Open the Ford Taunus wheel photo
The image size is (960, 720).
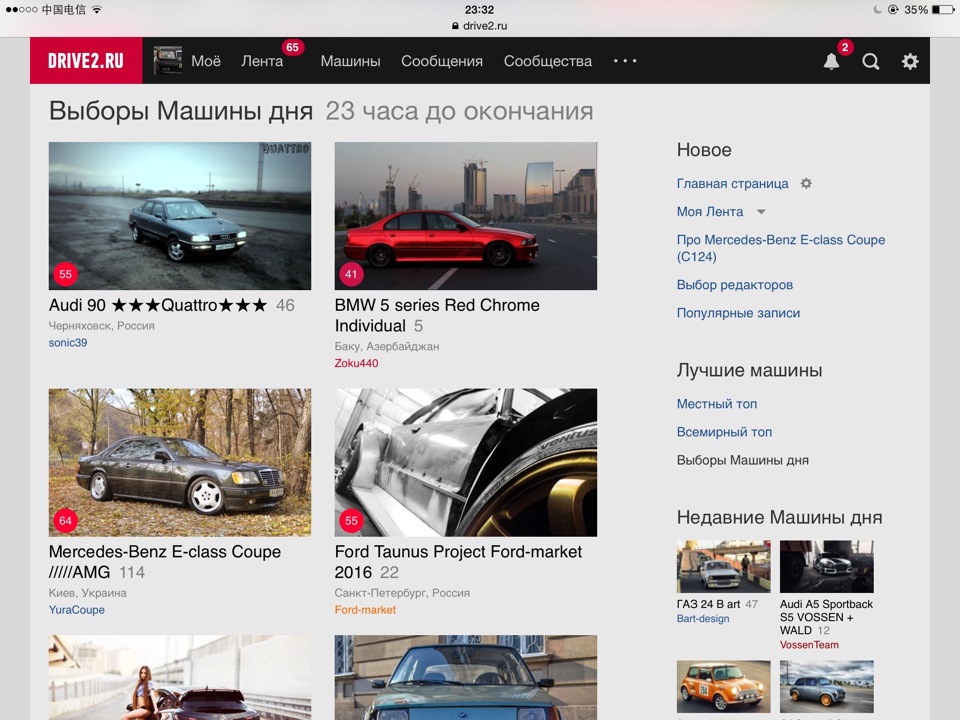point(466,462)
